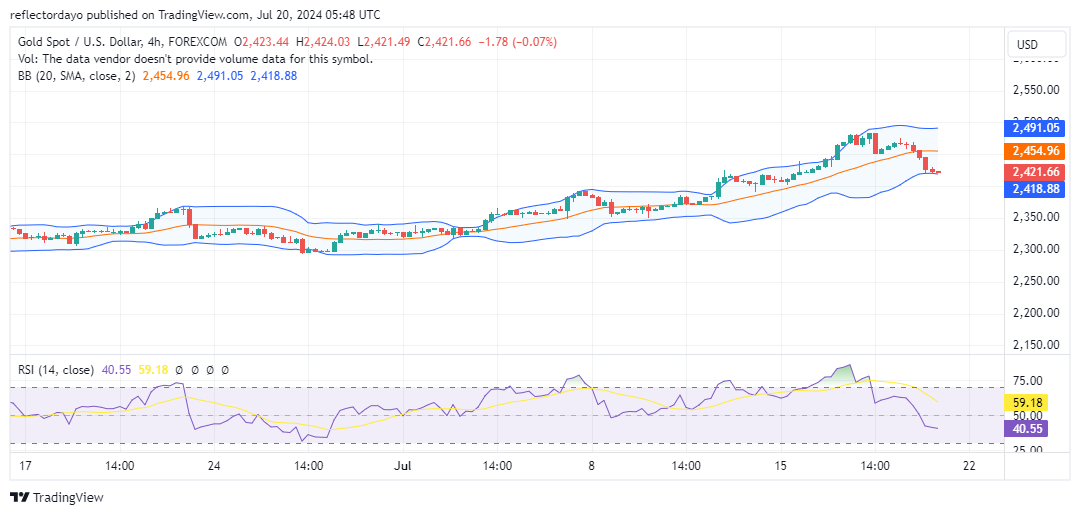Click the 2,550.00 price axis label
Screen dimensions: 1080x515
coord(1035,90)
